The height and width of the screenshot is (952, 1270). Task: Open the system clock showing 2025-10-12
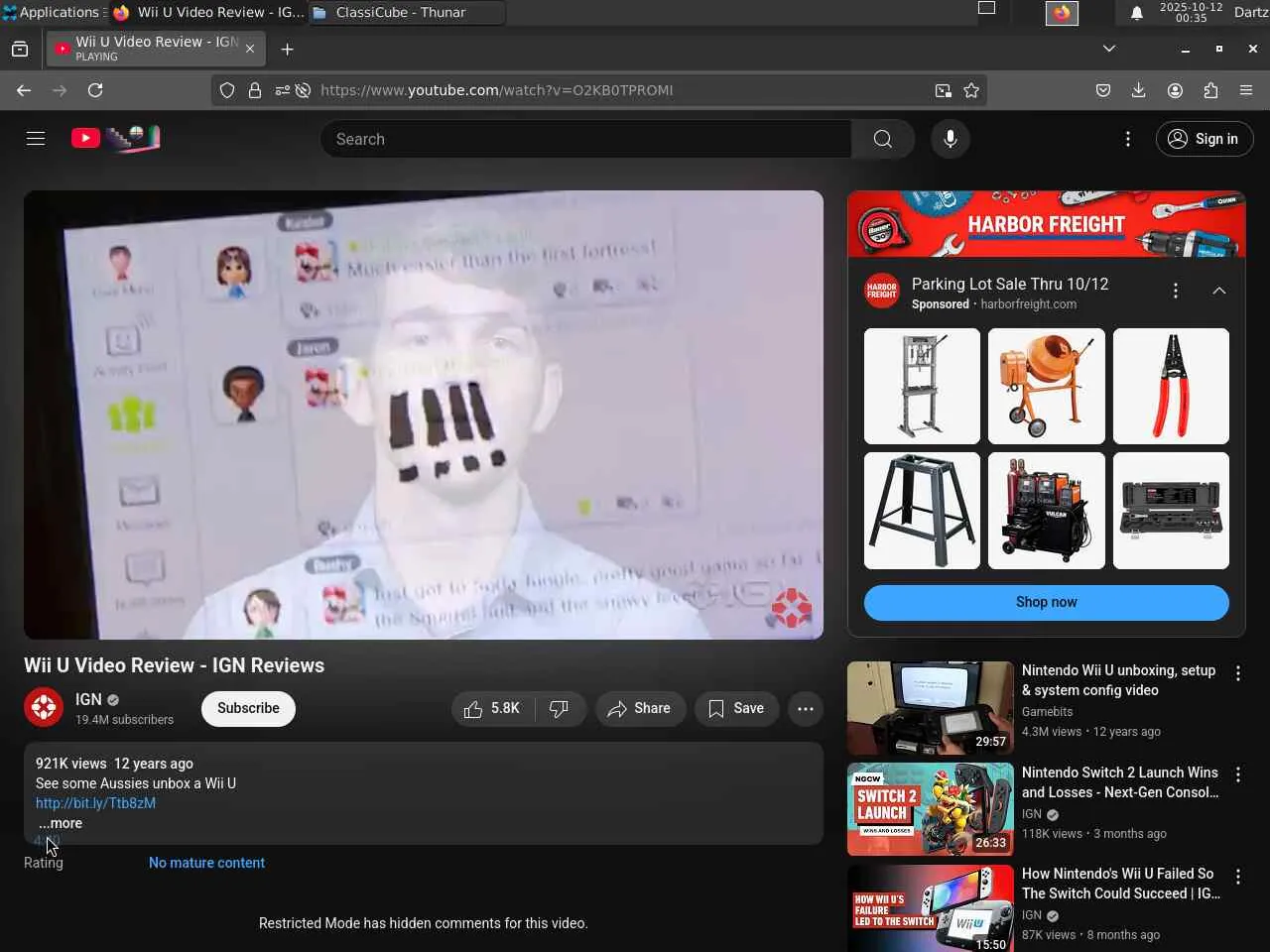coord(1191,12)
